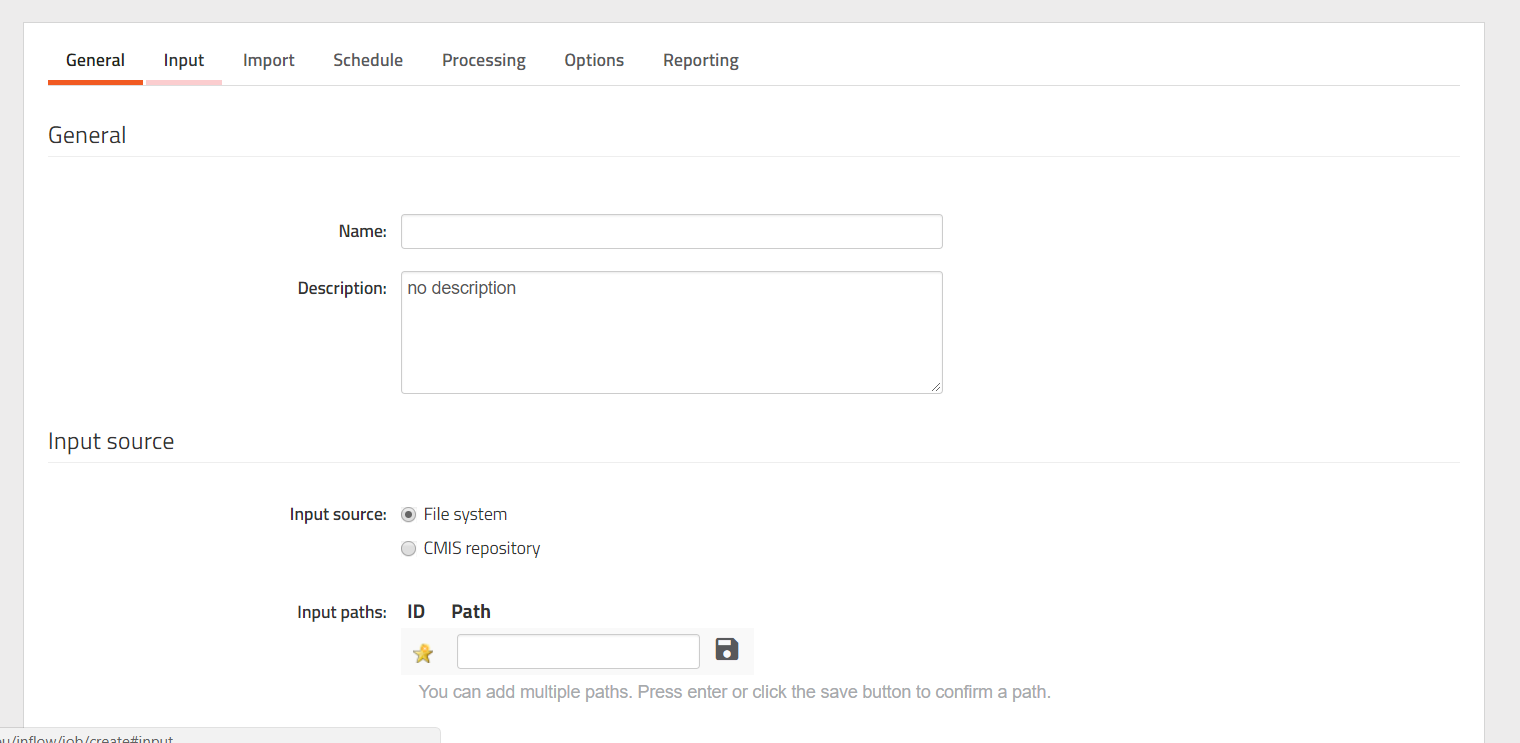The image size is (1520, 743).
Task: Click into the Name text field
Action: click(671, 232)
